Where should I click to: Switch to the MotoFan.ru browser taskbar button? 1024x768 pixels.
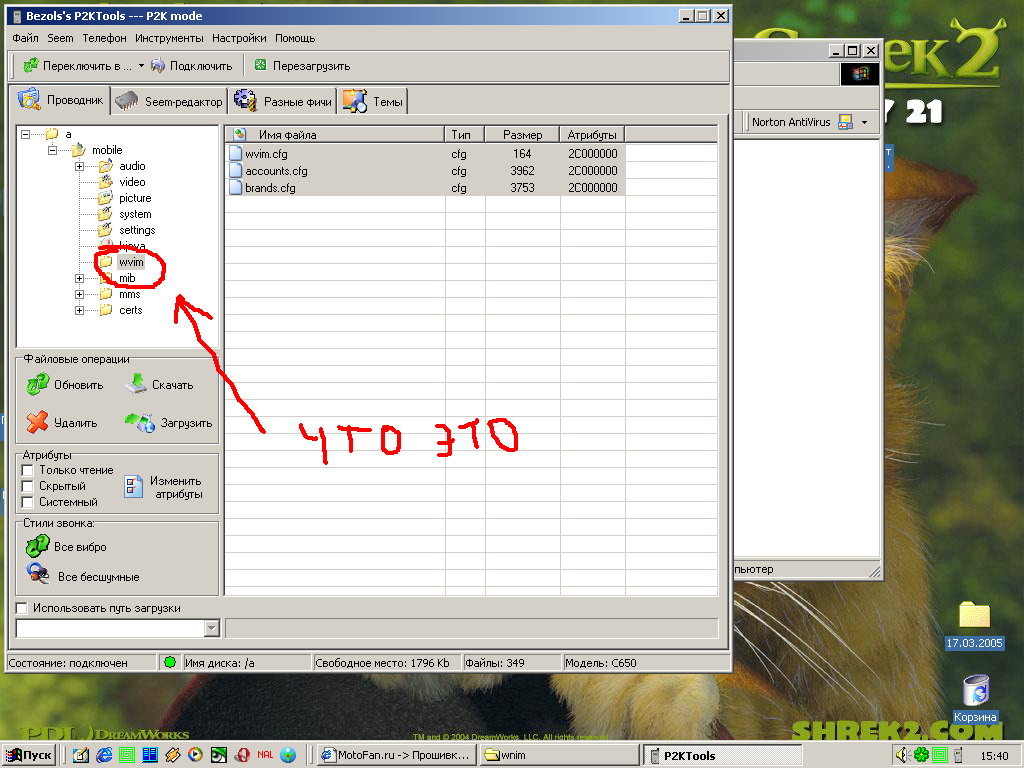(396, 756)
